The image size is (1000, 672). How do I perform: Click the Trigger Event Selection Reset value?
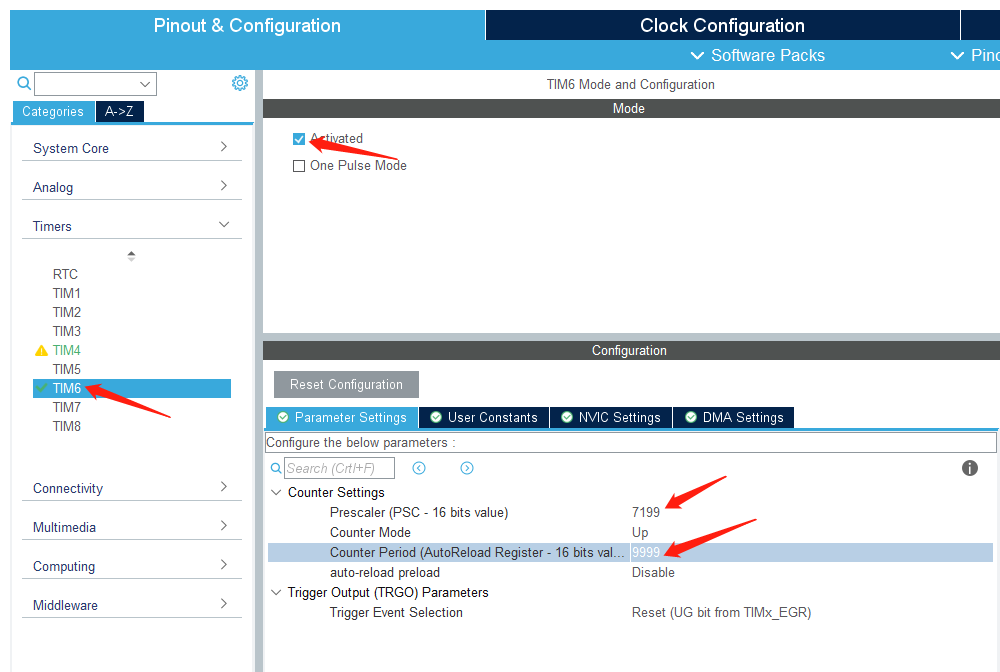tap(721, 613)
